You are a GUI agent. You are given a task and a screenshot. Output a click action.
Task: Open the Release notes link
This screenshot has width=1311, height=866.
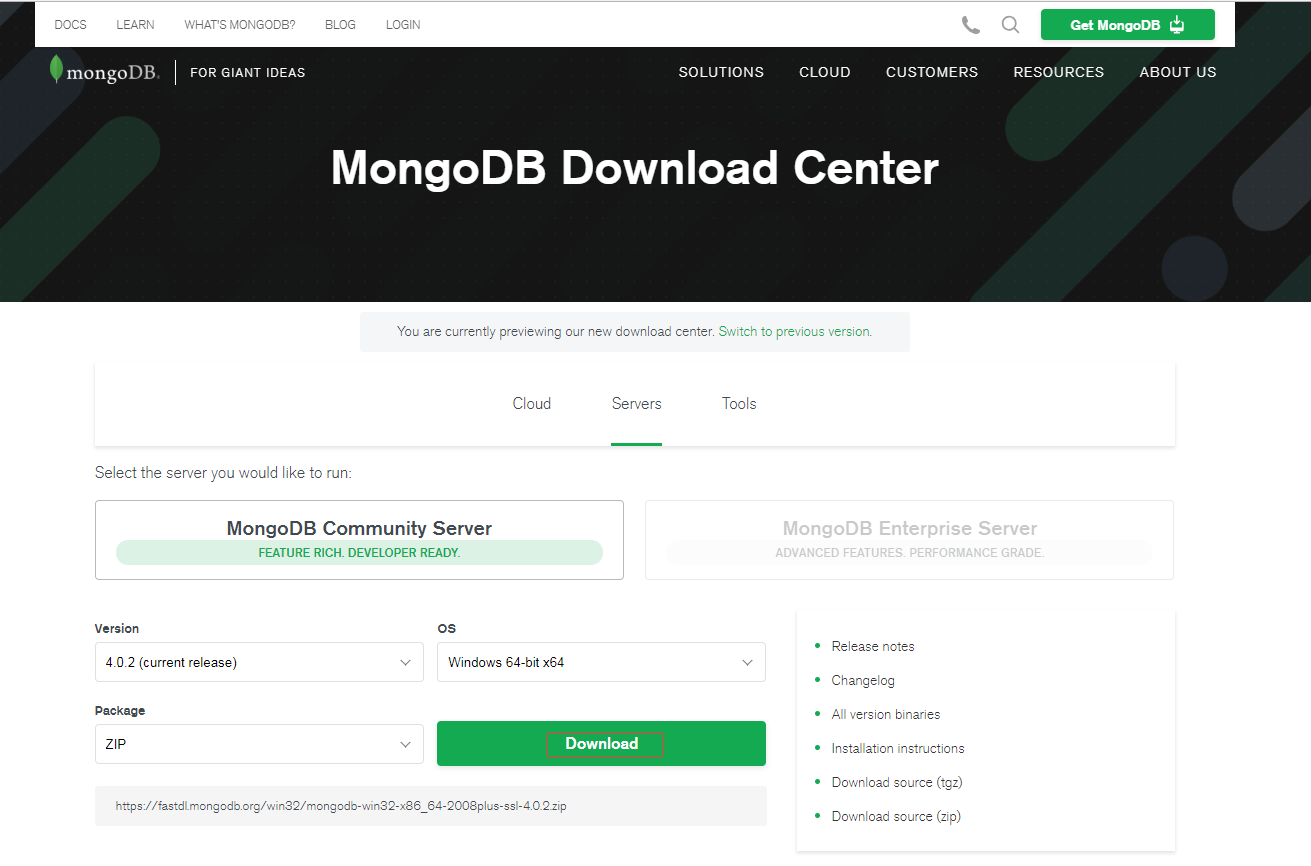click(873, 646)
